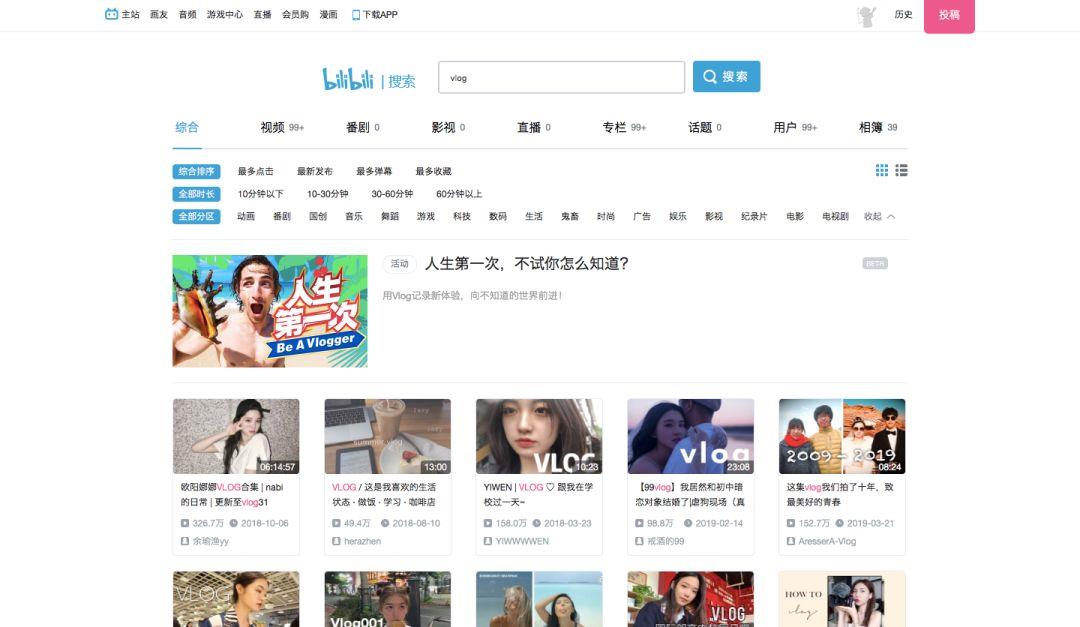Open the 主站 home TV icon
Viewport: 1080px width, 627px height.
coord(111,14)
